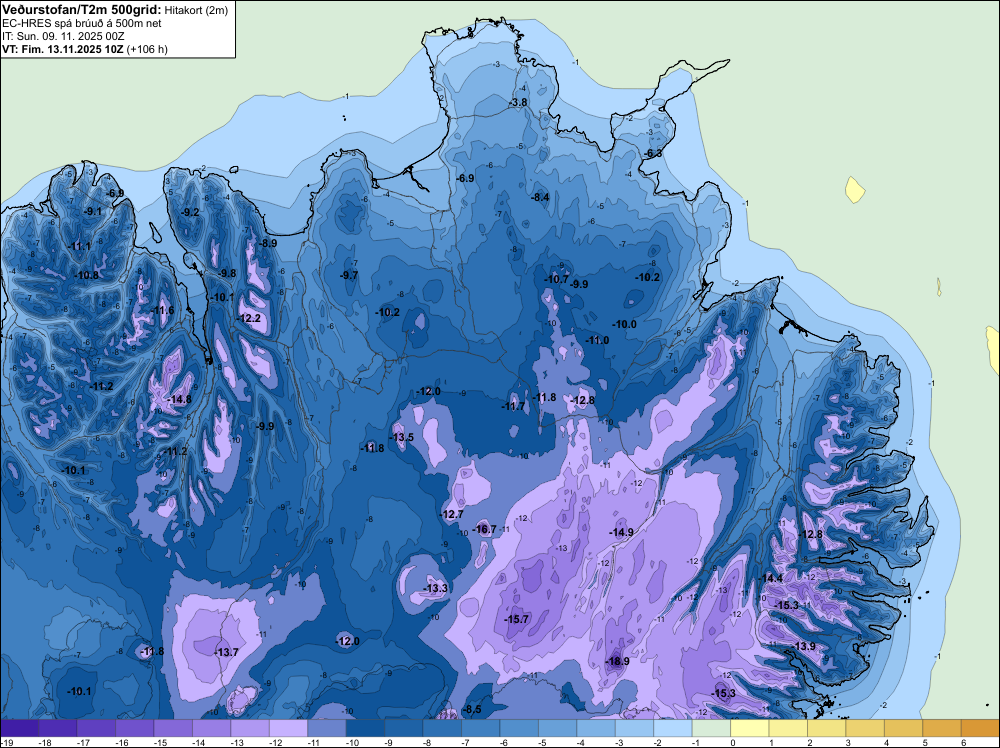The height and width of the screenshot is (748, 1000).
Task: Click the -14.8 temperature value
Action: 179,400
